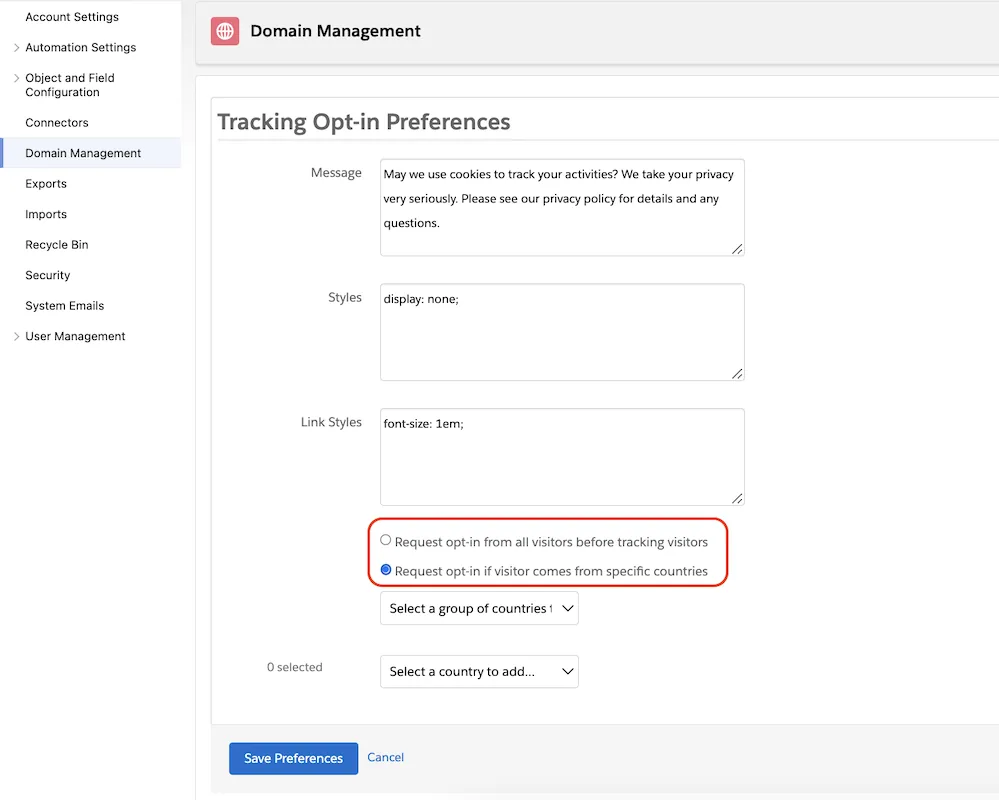Grab the Link Styles box resize handle
The width and height of the screenshot is (999, 800).
click(737, 499)
